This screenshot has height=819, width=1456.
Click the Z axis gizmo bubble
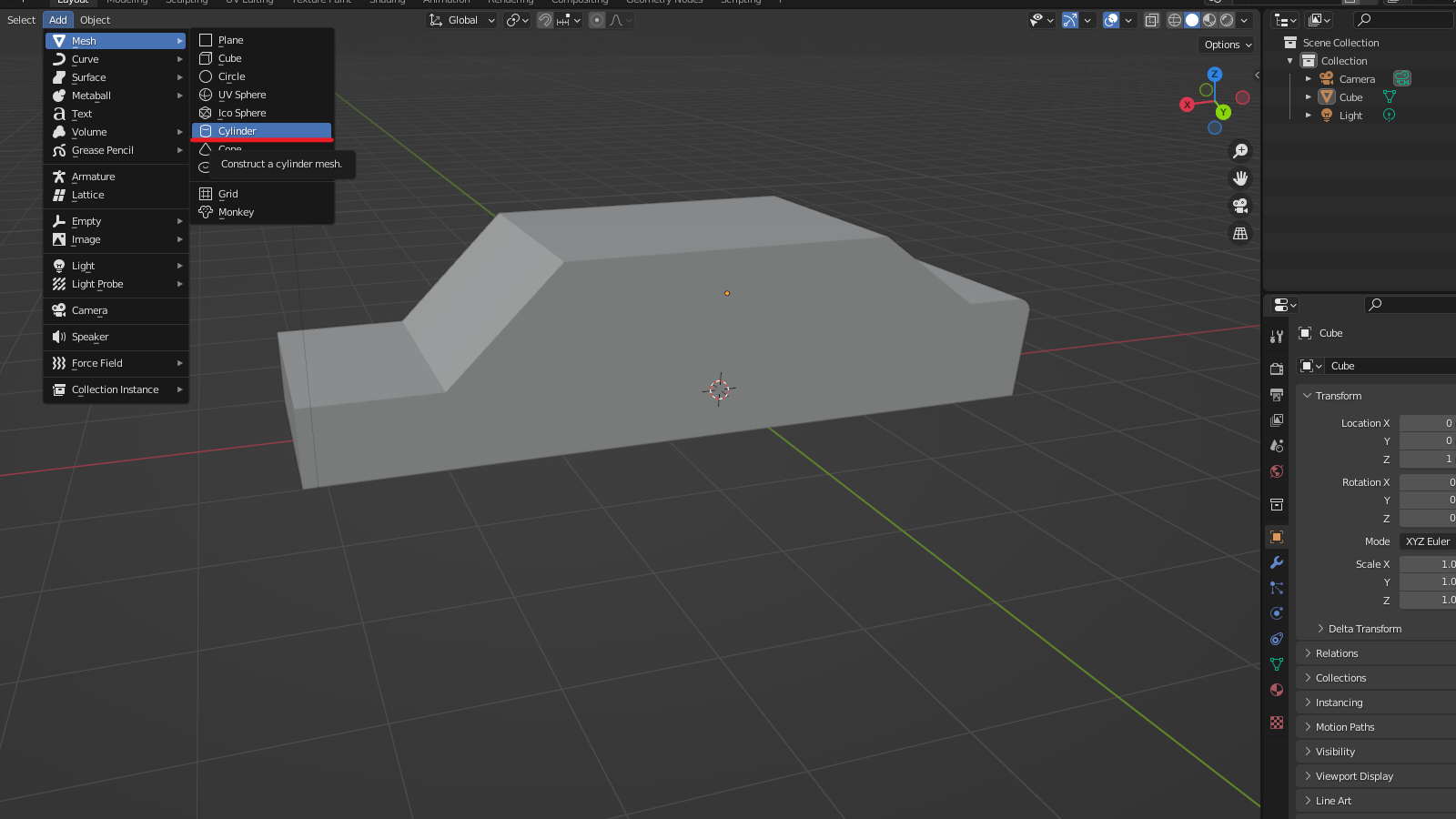[x=1215, y=74]
